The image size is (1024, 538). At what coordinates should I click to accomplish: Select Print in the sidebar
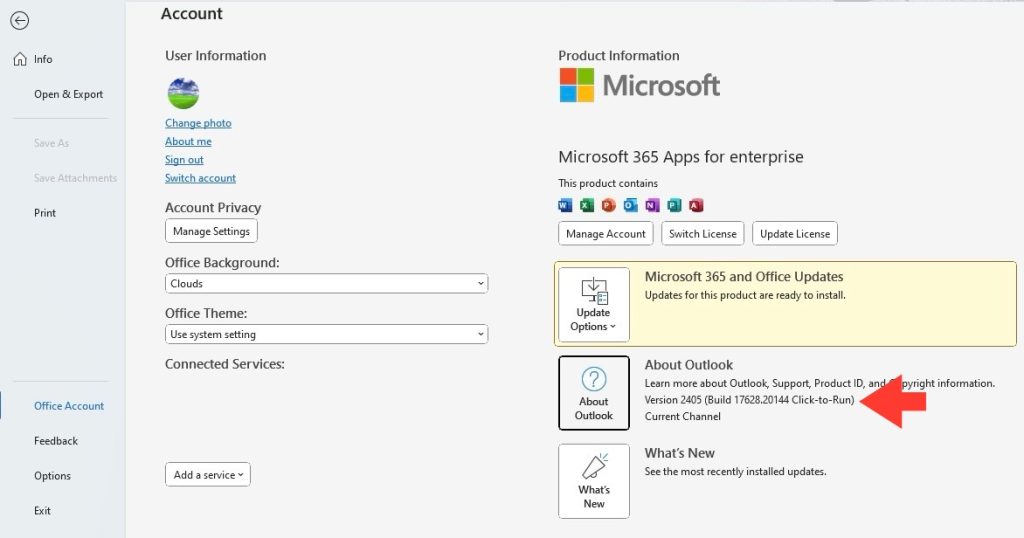coord(45,213)
